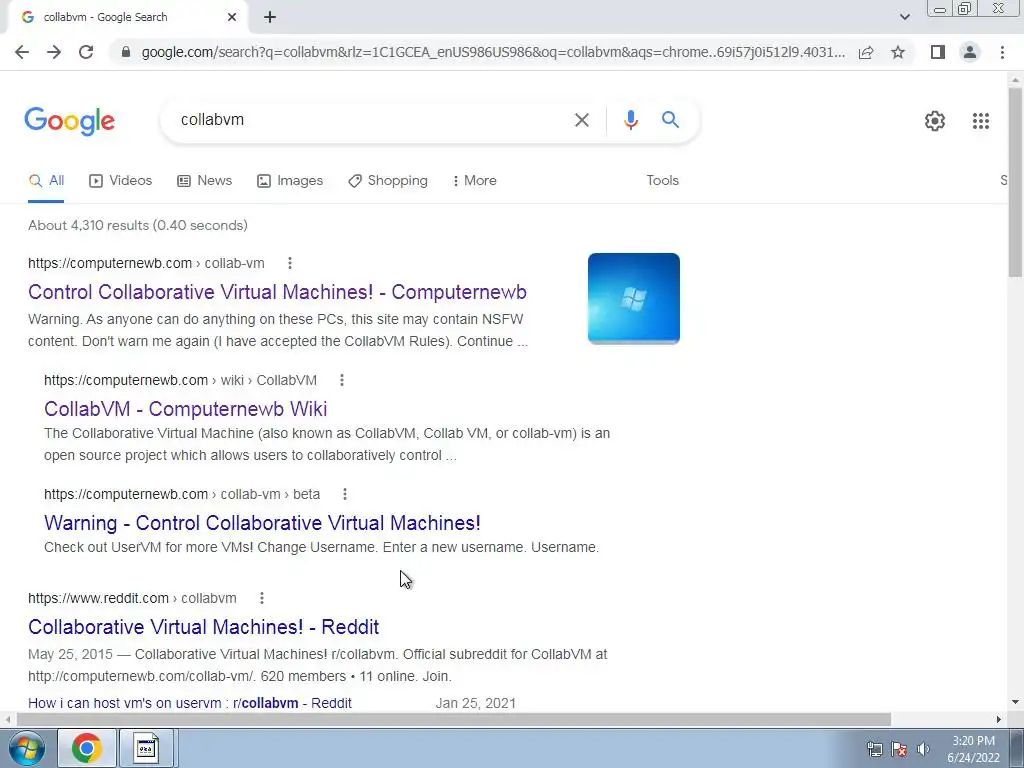Viewport: 1024px width, 768px height.
Task: Open Control Collaborative Virtual Machines! - Computernewb link
Action: [x=278, y=292]
